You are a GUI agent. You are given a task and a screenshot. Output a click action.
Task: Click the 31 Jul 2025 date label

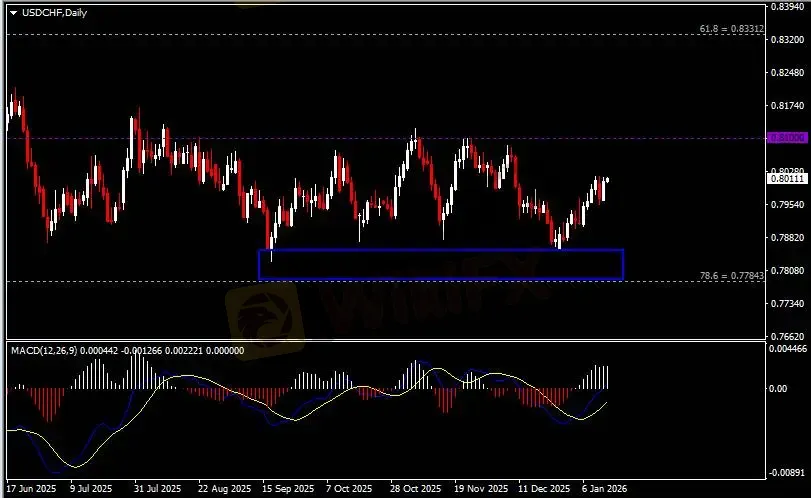157,489
